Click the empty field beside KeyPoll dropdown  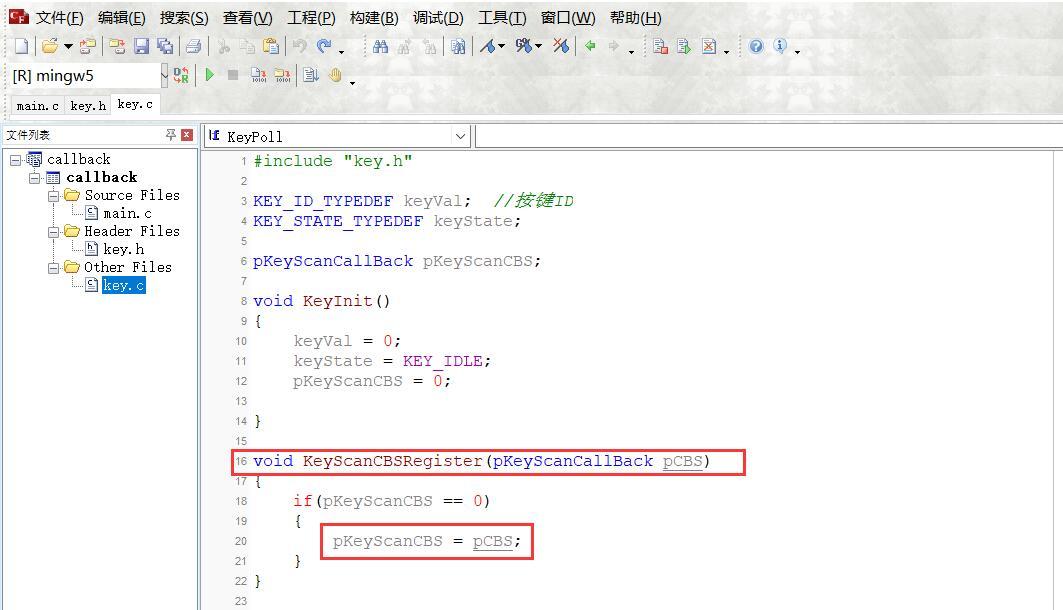769,136
